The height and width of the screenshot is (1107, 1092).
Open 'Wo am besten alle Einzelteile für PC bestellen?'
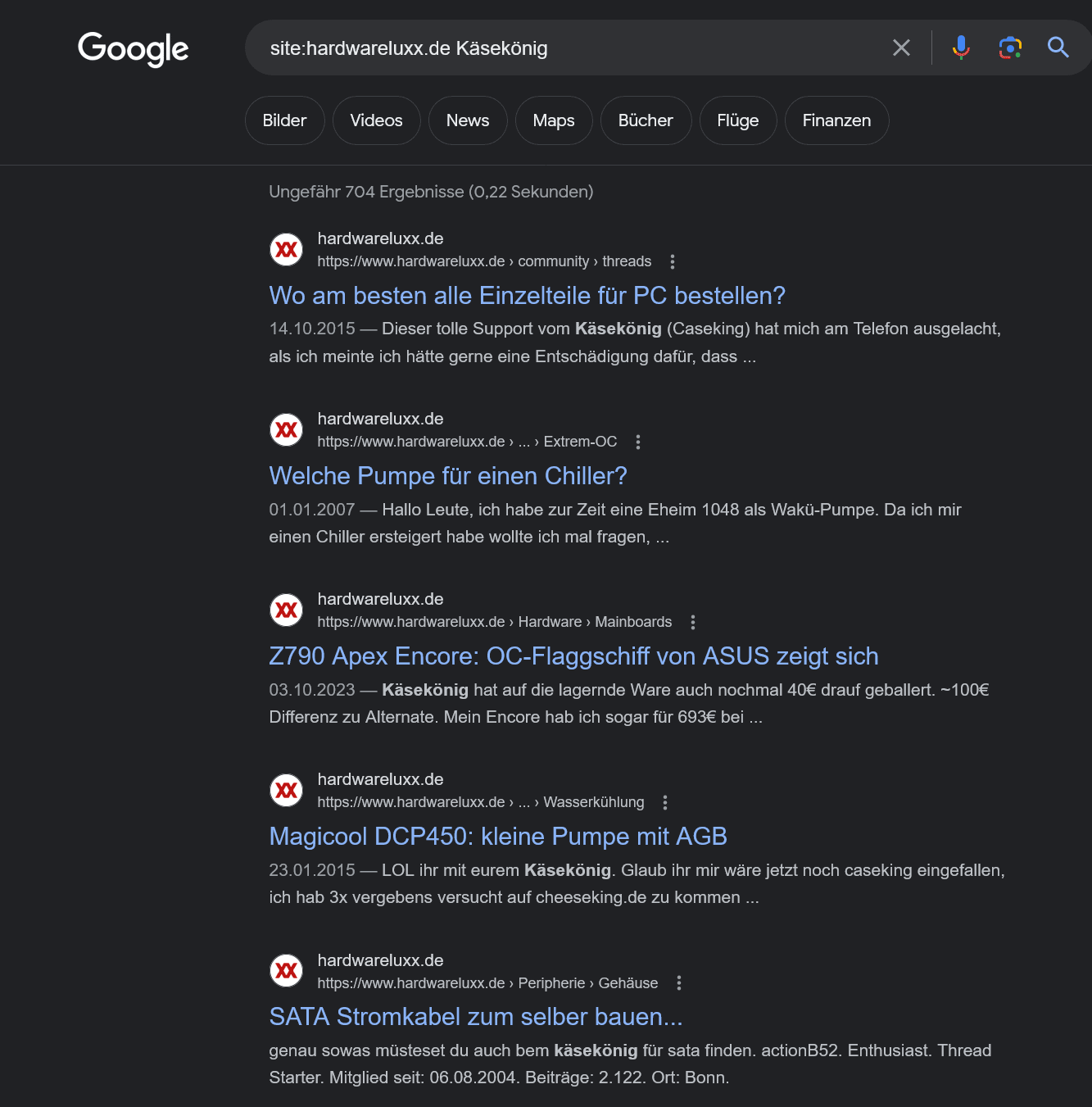click(528, 295)
